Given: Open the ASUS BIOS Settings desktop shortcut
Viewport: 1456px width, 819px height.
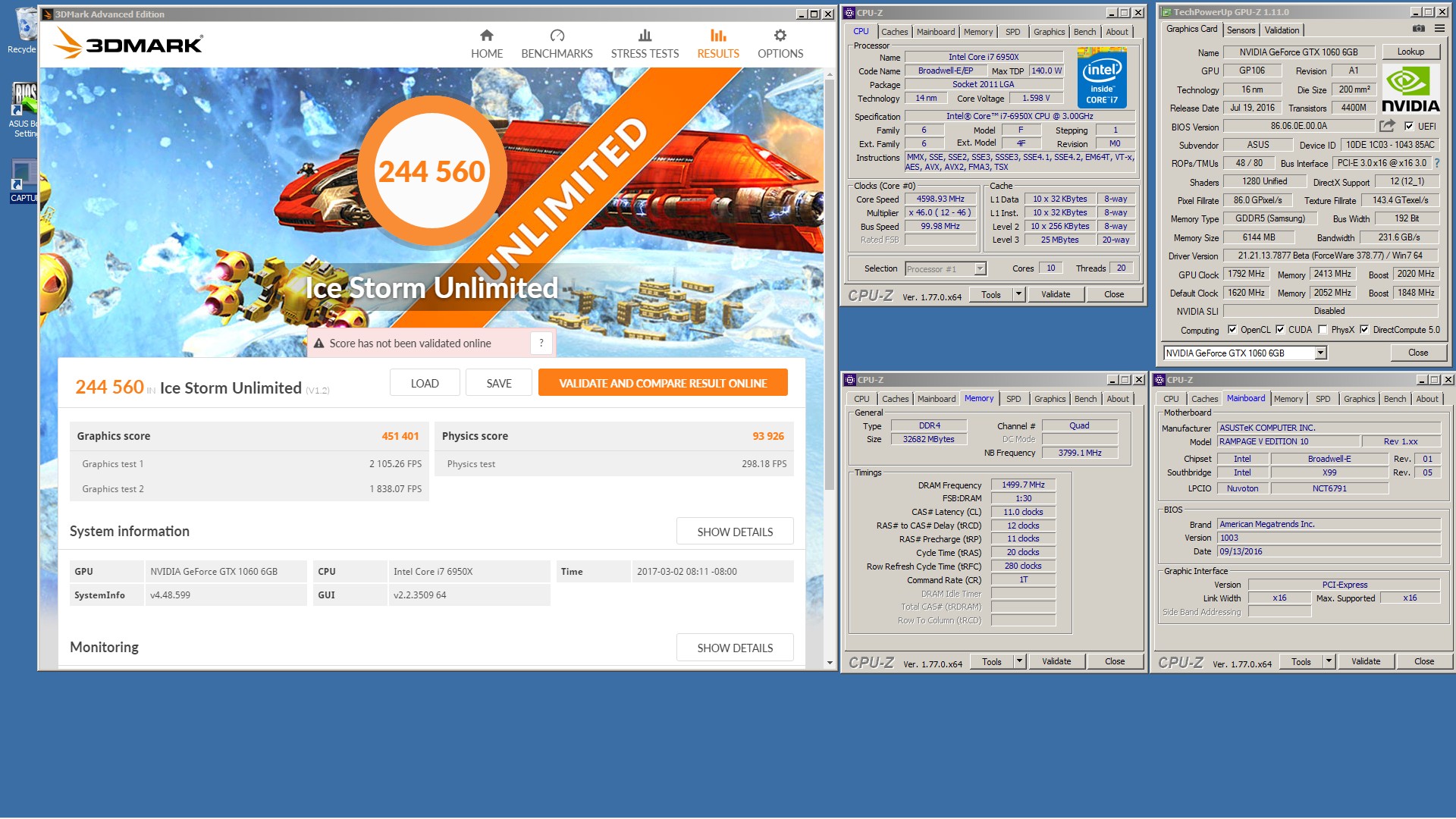Looking at the screenshot, I should tap(24, 111).
